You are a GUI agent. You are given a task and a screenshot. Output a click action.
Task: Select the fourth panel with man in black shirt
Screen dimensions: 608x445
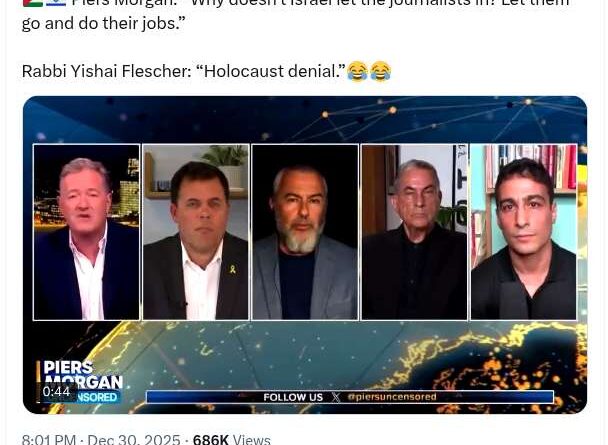[415, 232]
